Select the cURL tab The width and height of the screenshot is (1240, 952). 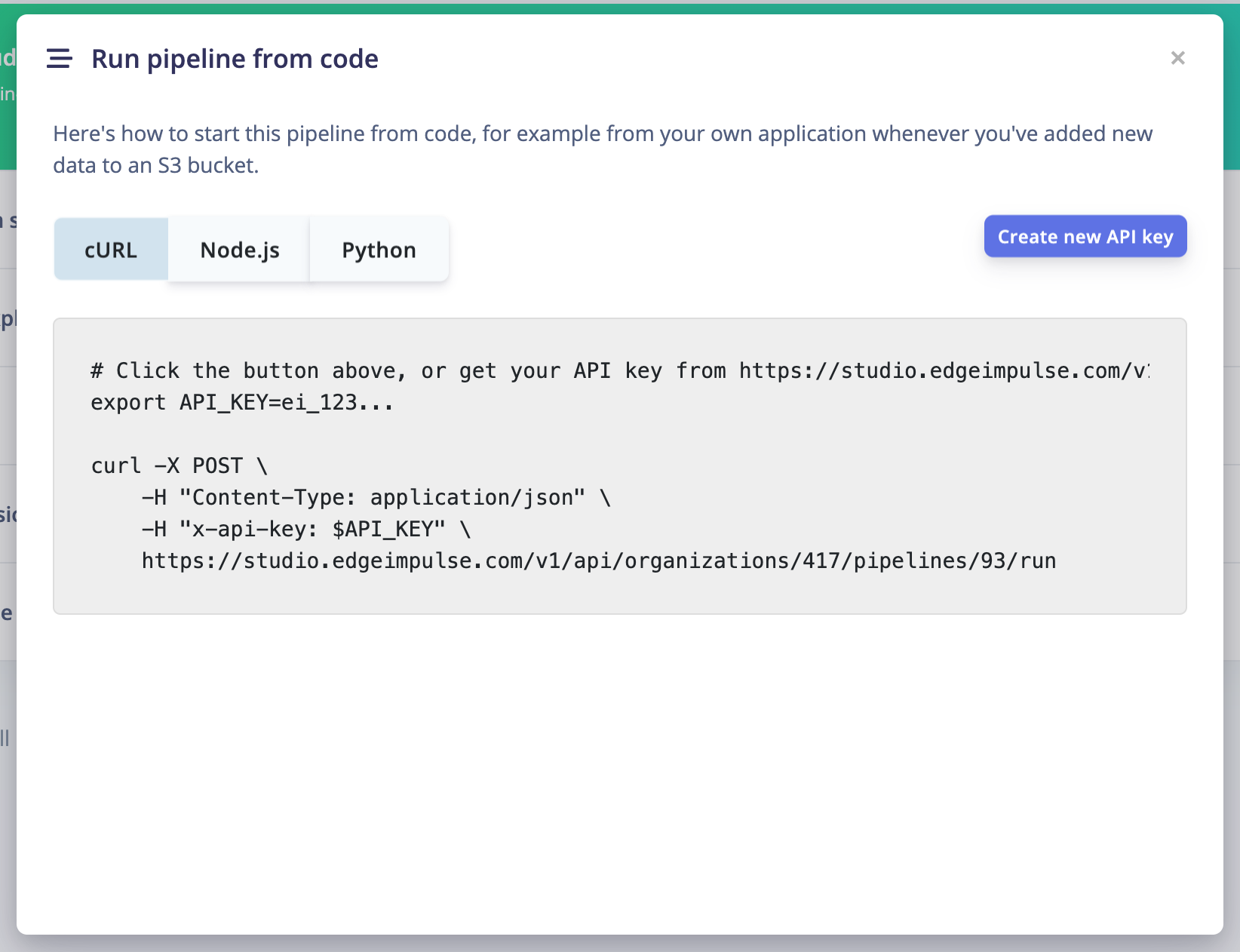(x=111, y=250)
